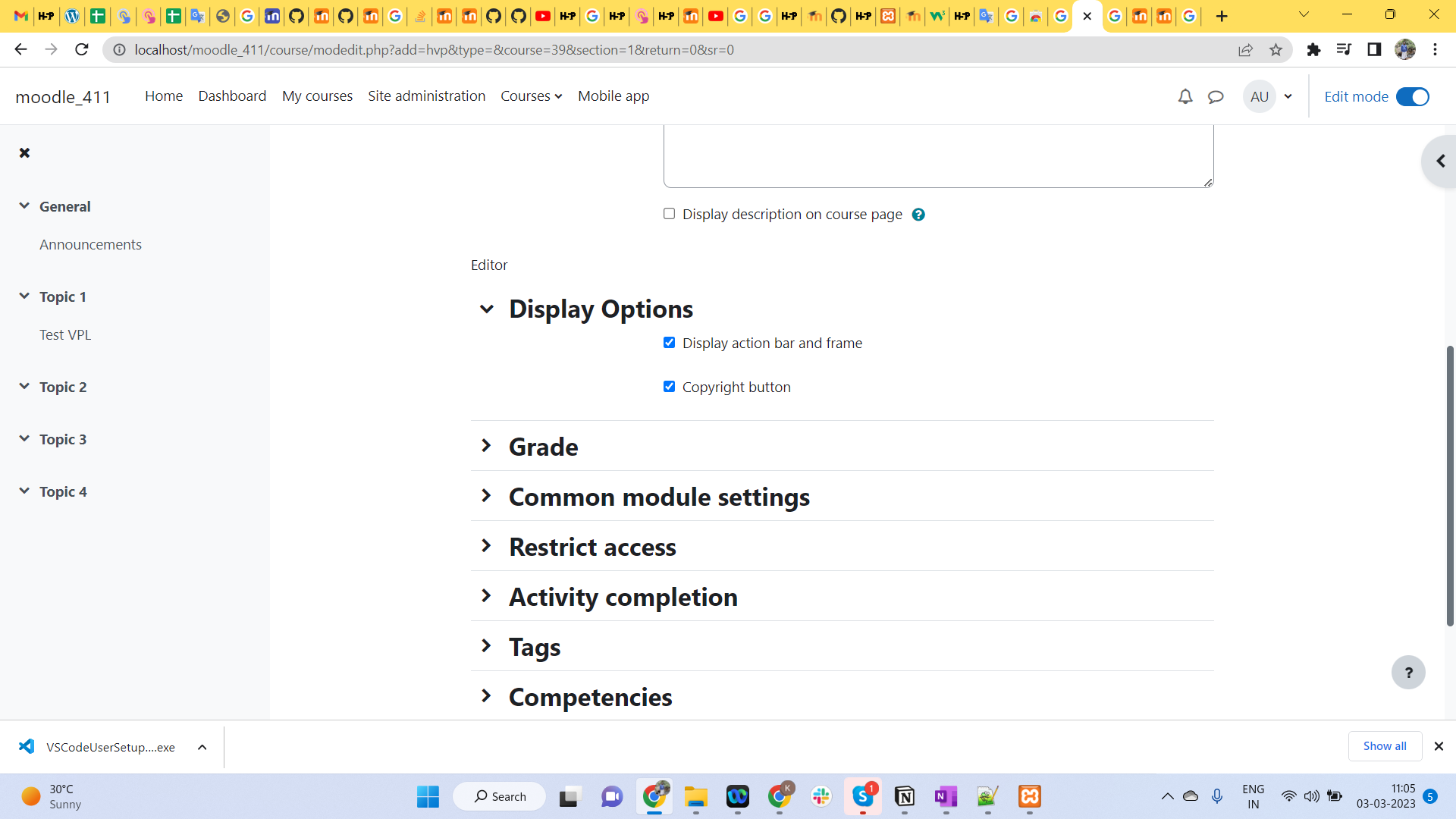Open the Mobile app menu item
This screenshot has height=819, width=1456.
pos(613,96)
